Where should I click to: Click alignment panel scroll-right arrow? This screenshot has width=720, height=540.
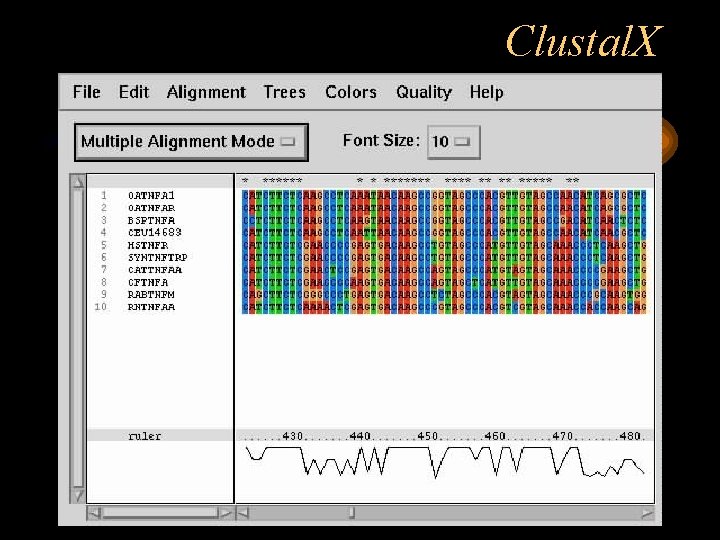[x=647, y=513]
